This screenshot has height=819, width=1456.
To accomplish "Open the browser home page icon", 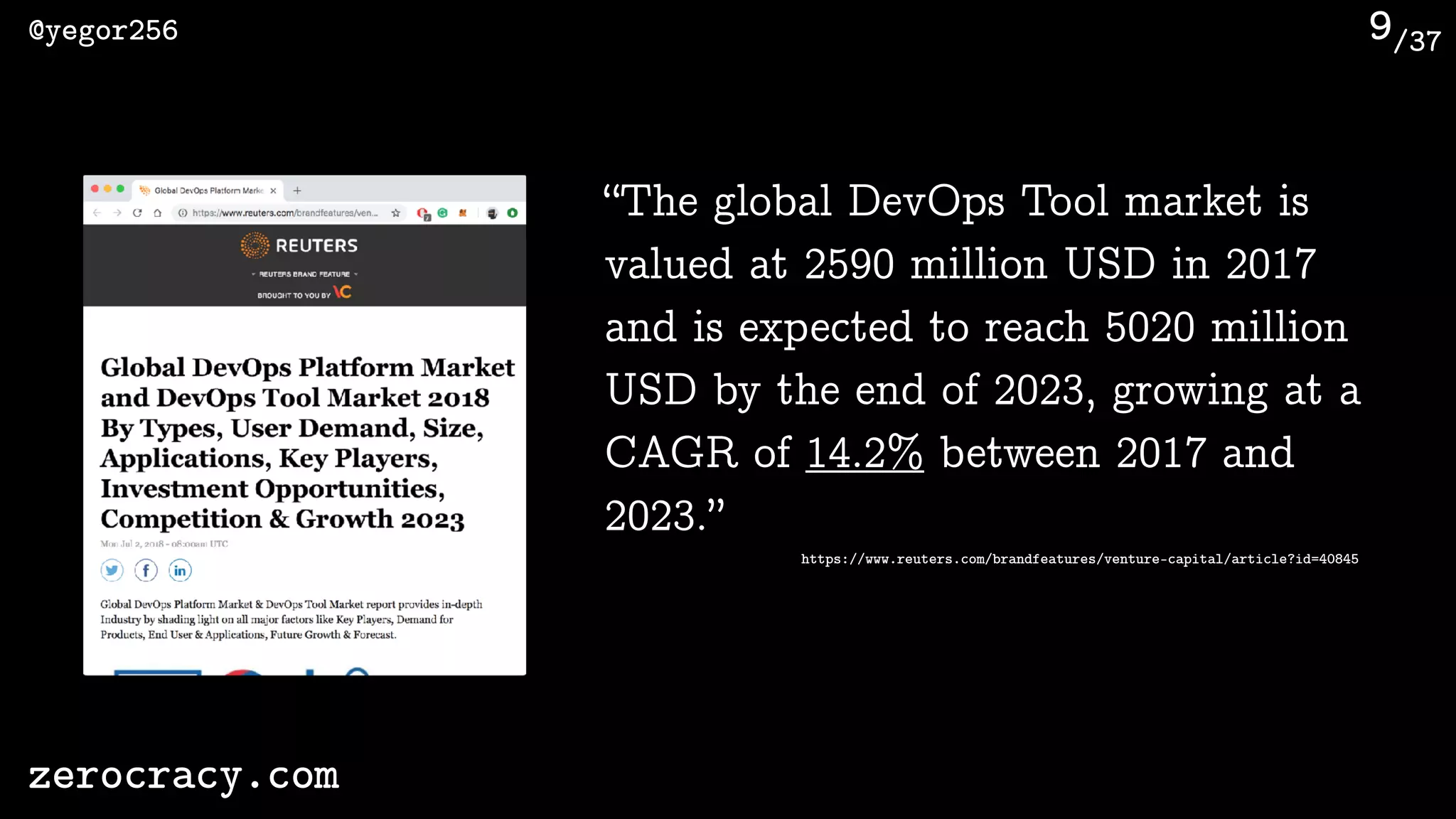I will click(x=157, y=213).
